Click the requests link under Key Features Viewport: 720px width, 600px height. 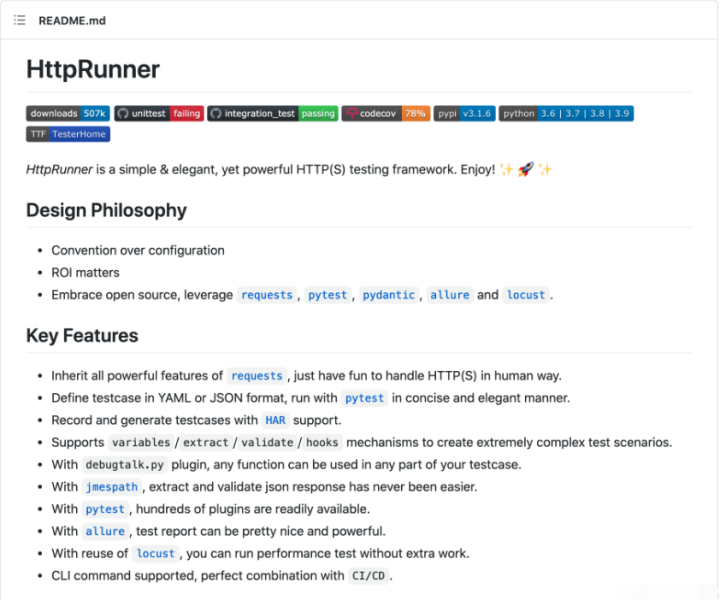coord(257,376)
